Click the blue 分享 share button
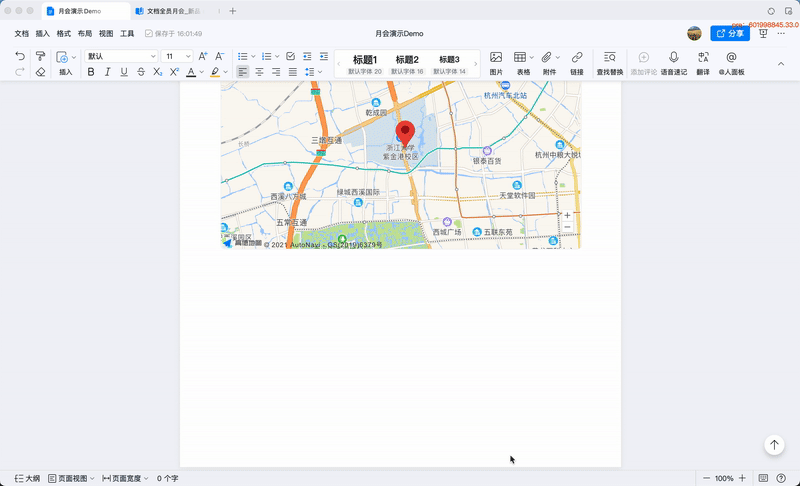This screenshot has width=800, height=486. pos(730,33)
